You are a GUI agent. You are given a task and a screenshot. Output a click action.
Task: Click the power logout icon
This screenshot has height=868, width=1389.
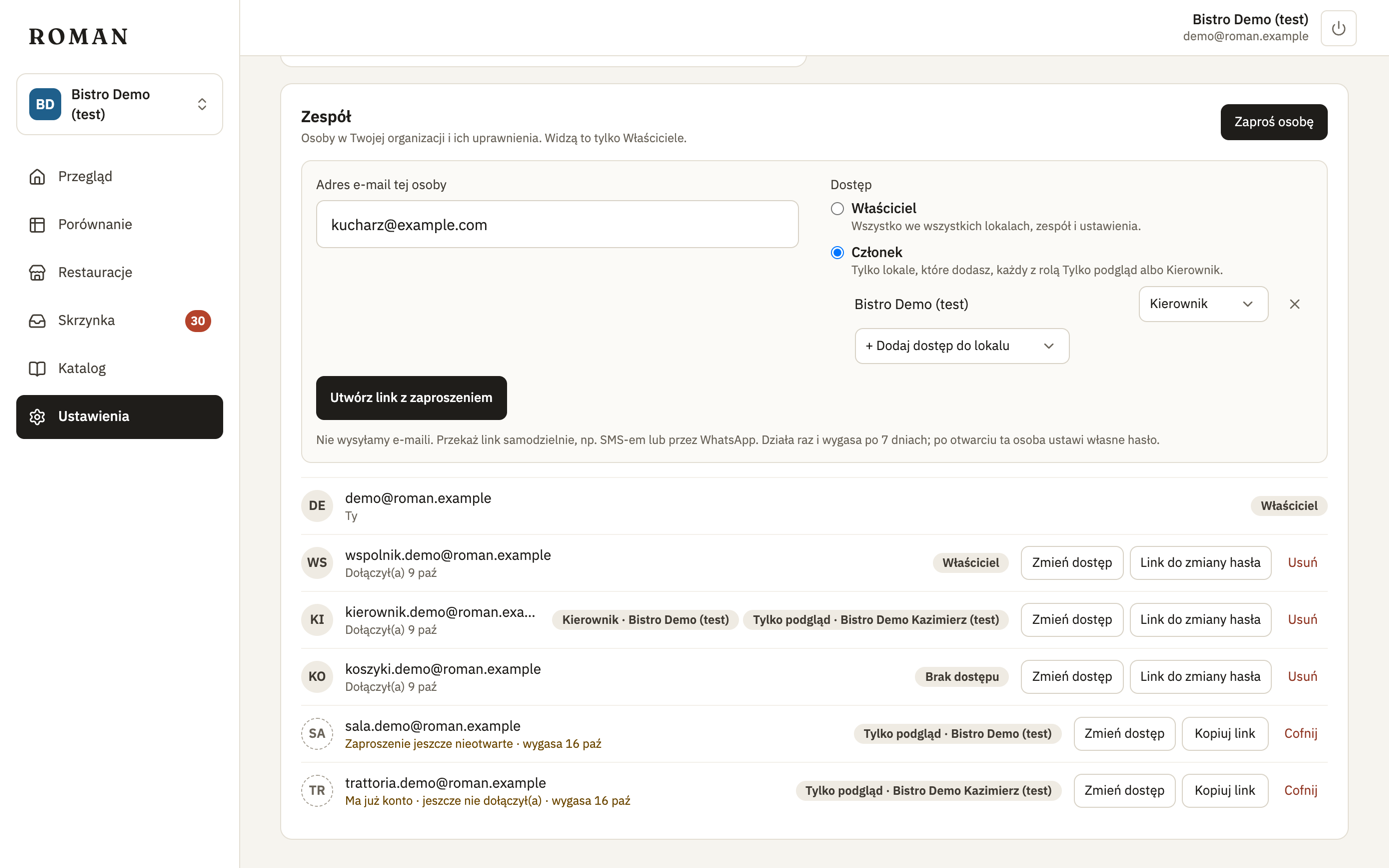tap(1338, 28)
